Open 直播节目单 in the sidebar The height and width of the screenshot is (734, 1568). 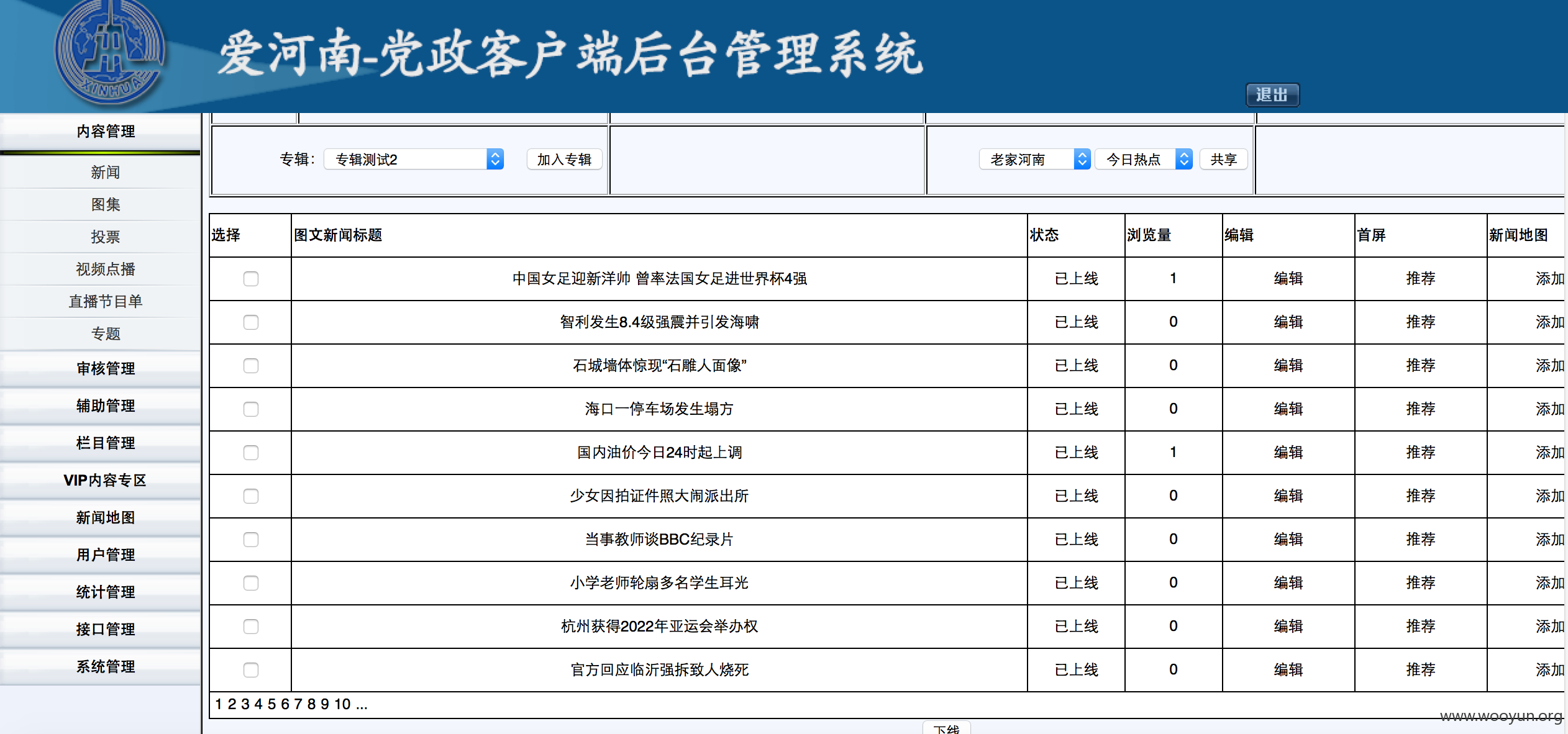(100, 301)
